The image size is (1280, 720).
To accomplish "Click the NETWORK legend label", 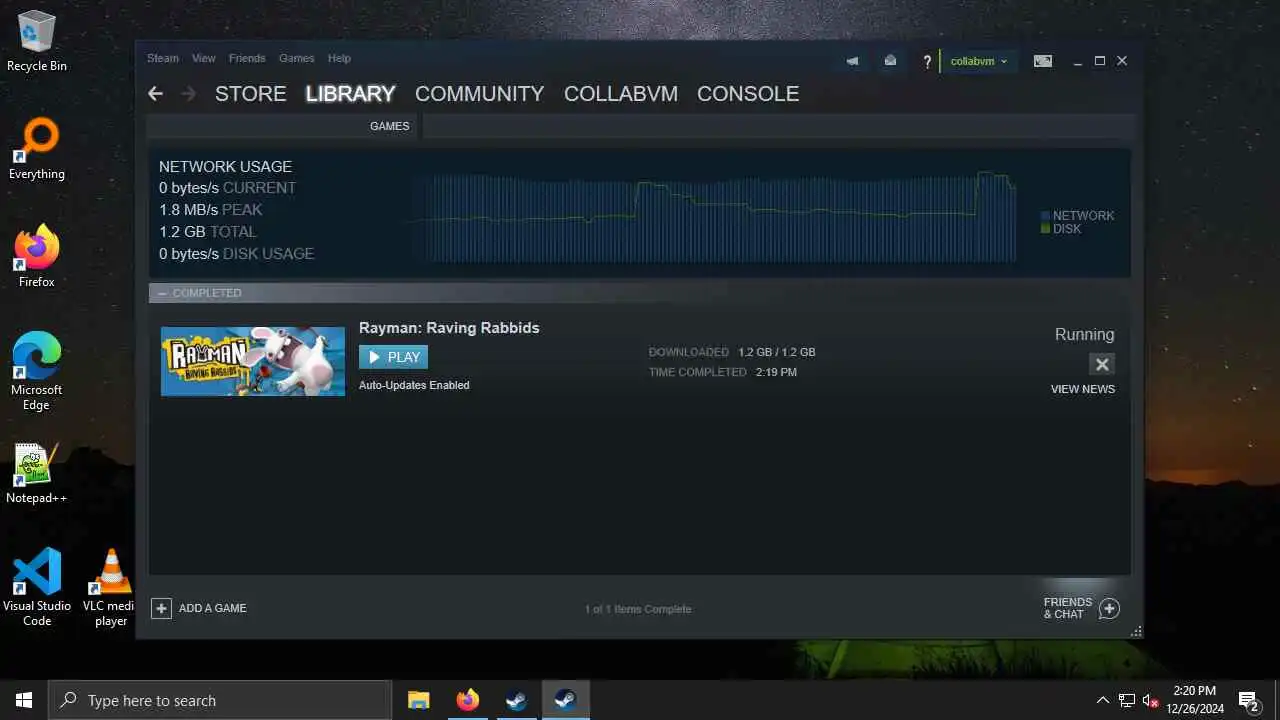I will 1083,215.
